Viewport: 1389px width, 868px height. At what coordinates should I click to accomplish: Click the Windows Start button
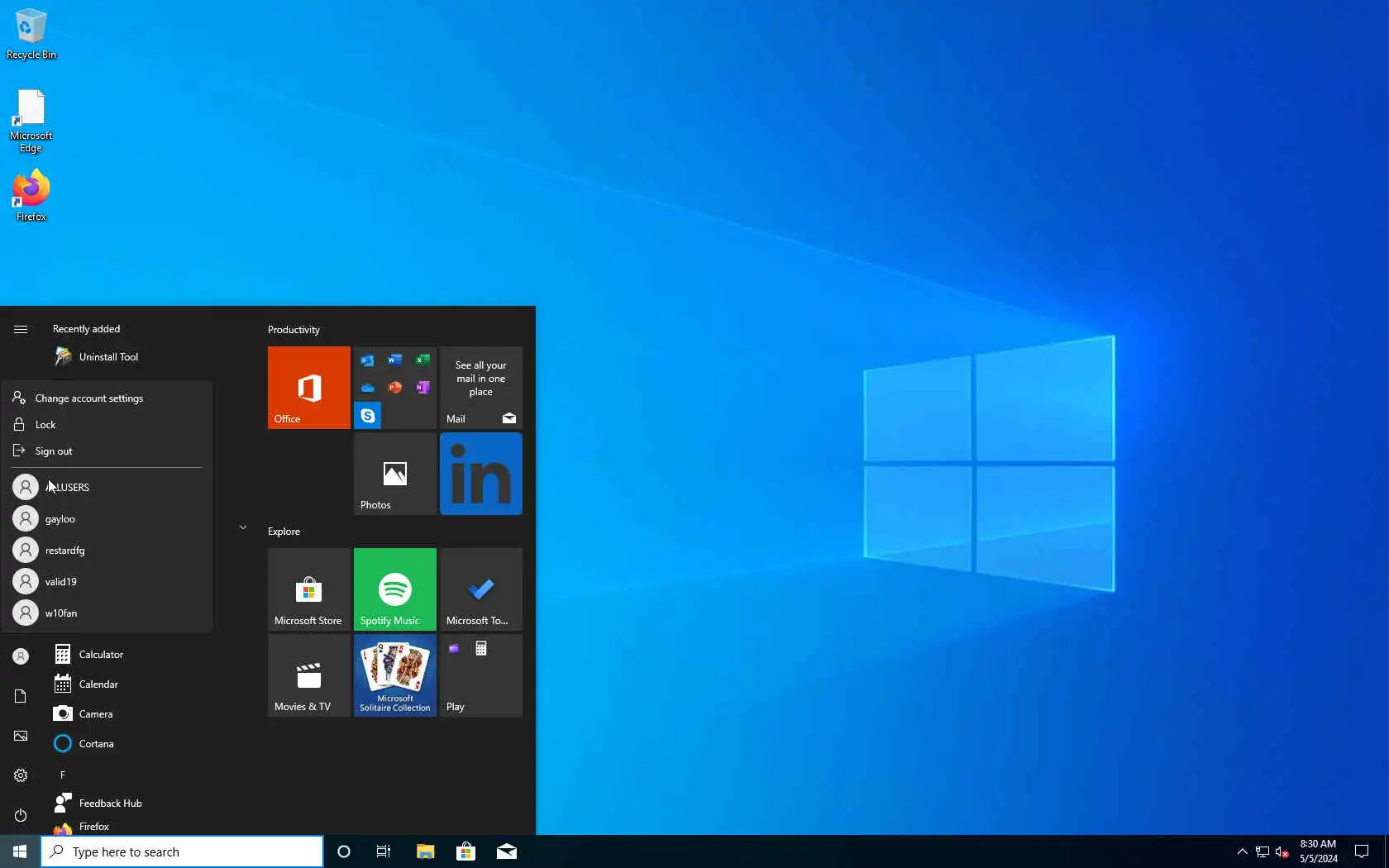(x=20, y=851)
